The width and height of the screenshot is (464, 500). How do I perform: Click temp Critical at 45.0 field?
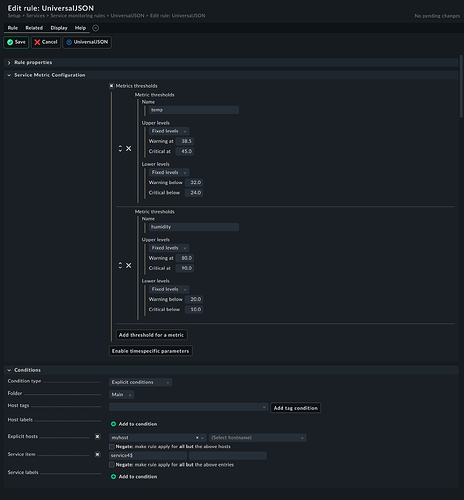[x=185, y=151]
